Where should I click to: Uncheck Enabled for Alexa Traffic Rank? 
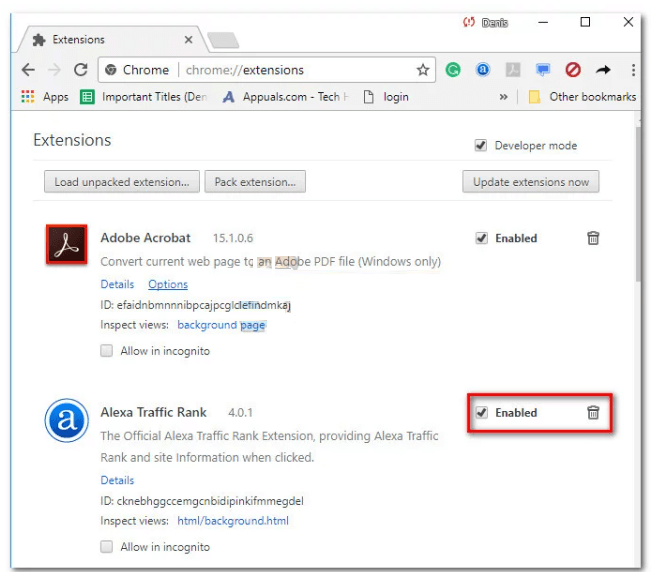coord(481,412)
